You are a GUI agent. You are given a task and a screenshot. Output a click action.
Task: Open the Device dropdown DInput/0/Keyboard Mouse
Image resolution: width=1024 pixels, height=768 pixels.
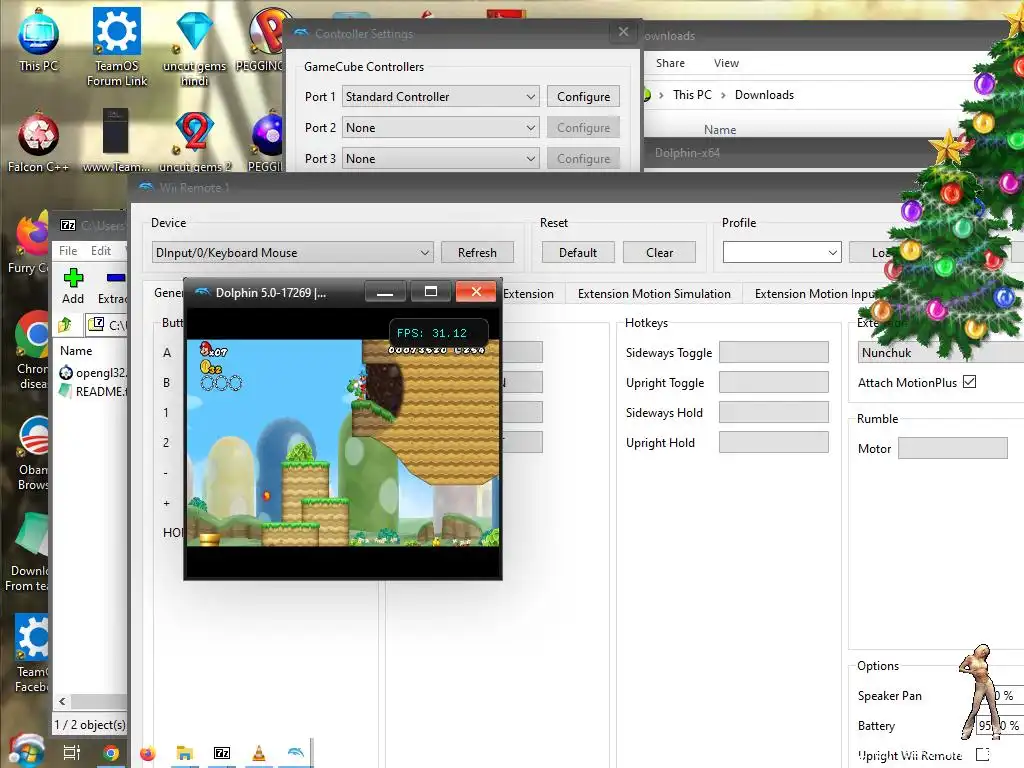[x=293, y=253]
